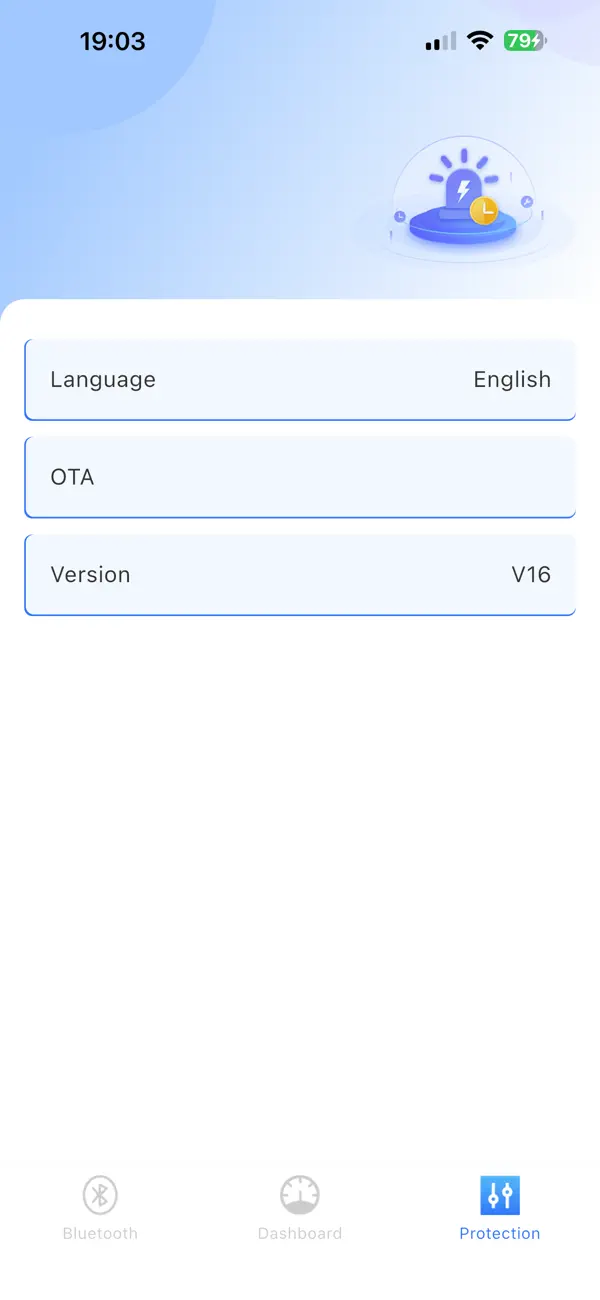Tap the 79% battery charge indicator

[x=521, y=41]
